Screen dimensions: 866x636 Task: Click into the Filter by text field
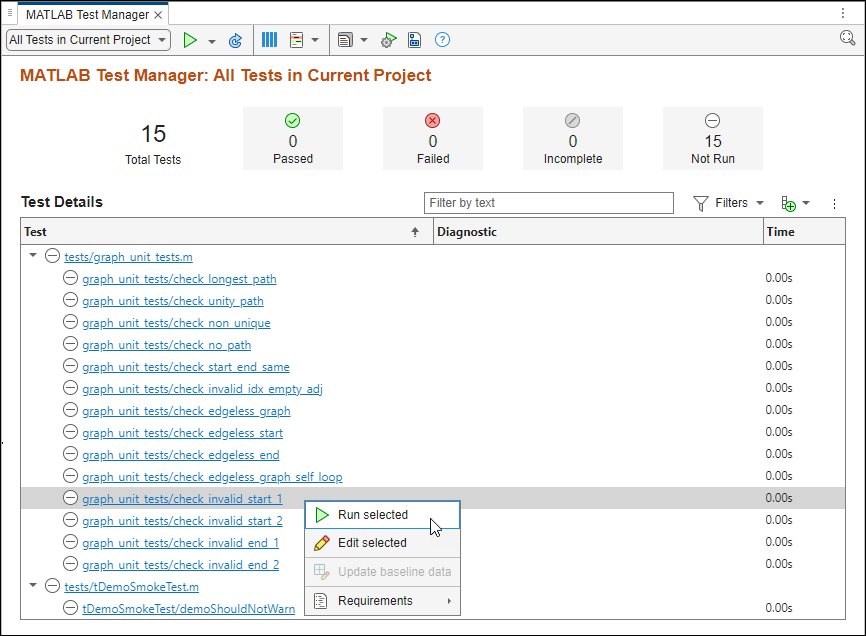(548, 203)
